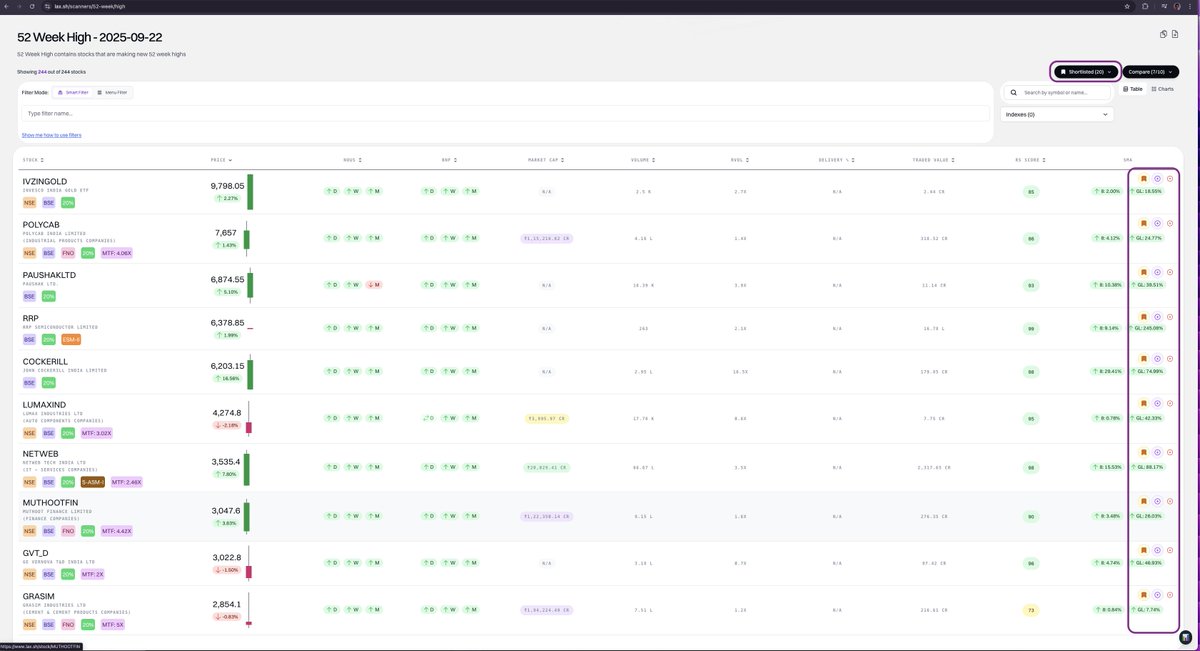
Task: Toggle COCKERILL shortlist bookmark
Action: point(1144,358)
